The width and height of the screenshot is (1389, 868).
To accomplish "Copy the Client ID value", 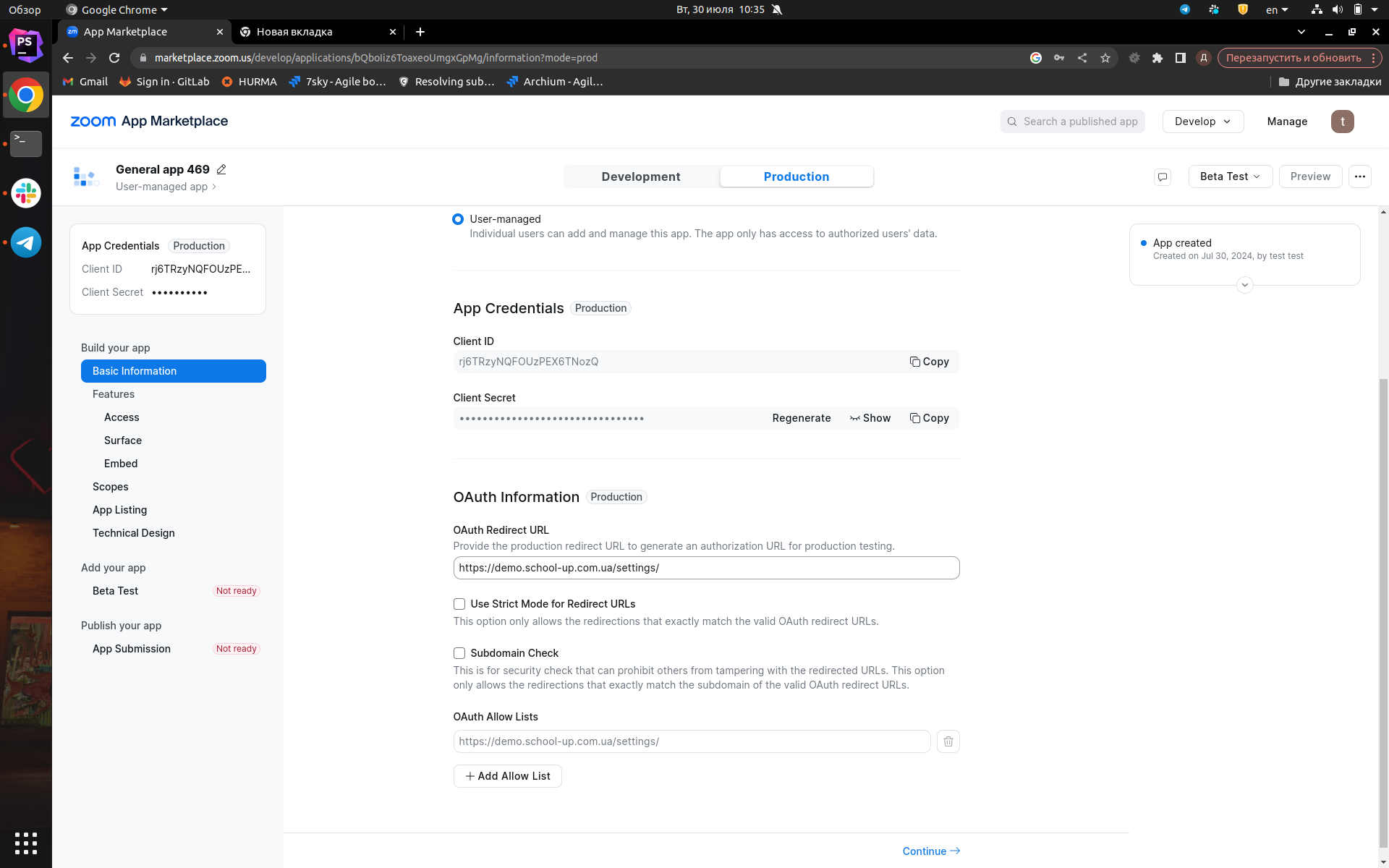I will (930, 362).
